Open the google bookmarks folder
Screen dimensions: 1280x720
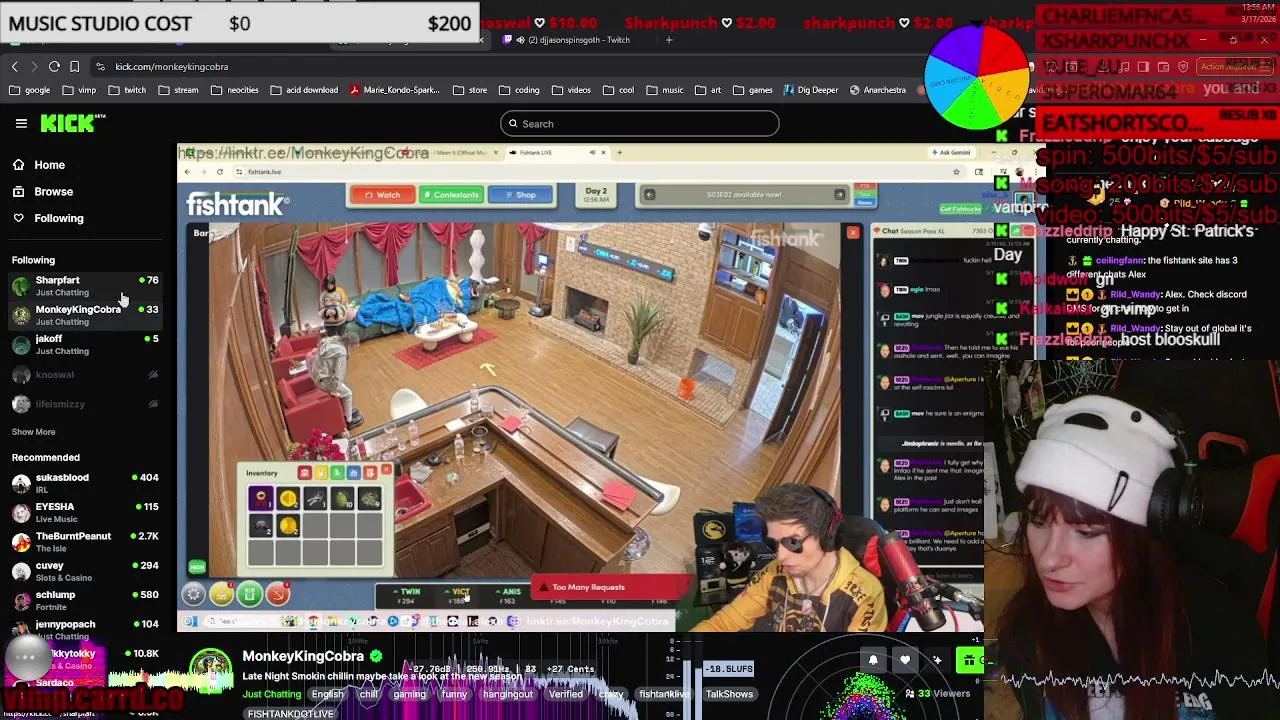click(30, 90)
